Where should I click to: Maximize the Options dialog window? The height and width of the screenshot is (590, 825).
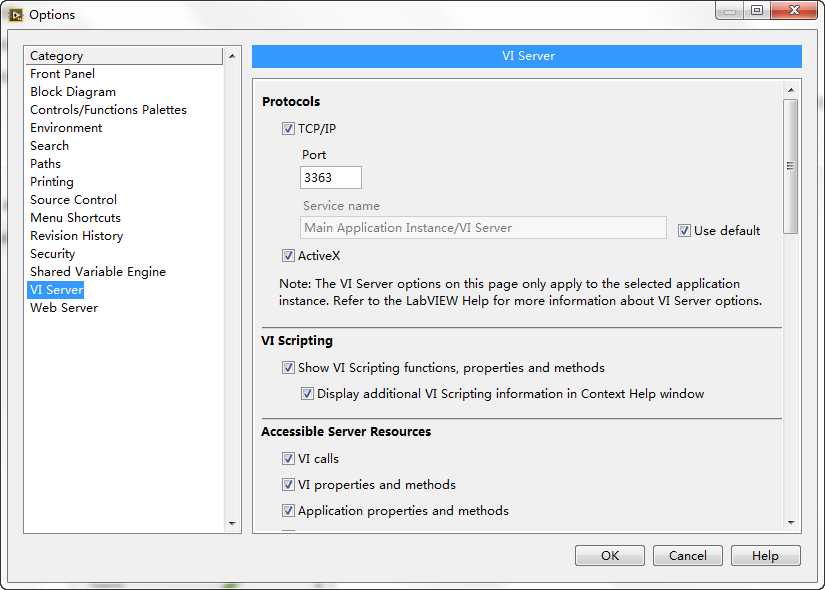pos(757,10)
